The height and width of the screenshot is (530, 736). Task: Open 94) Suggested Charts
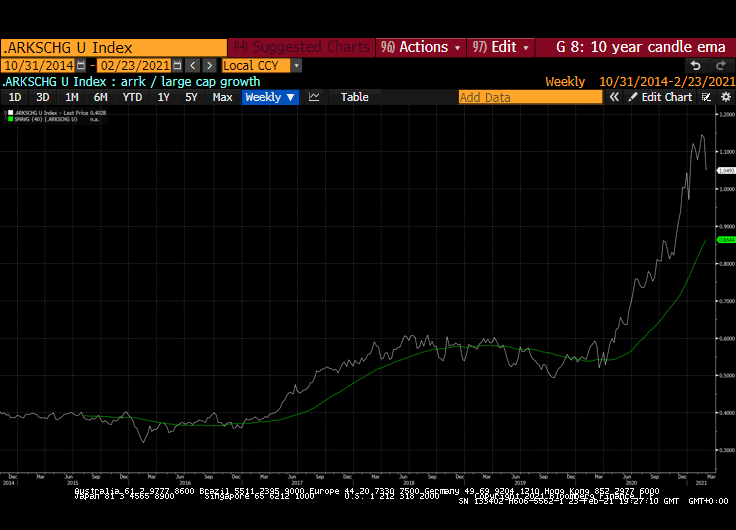point(302,47)
